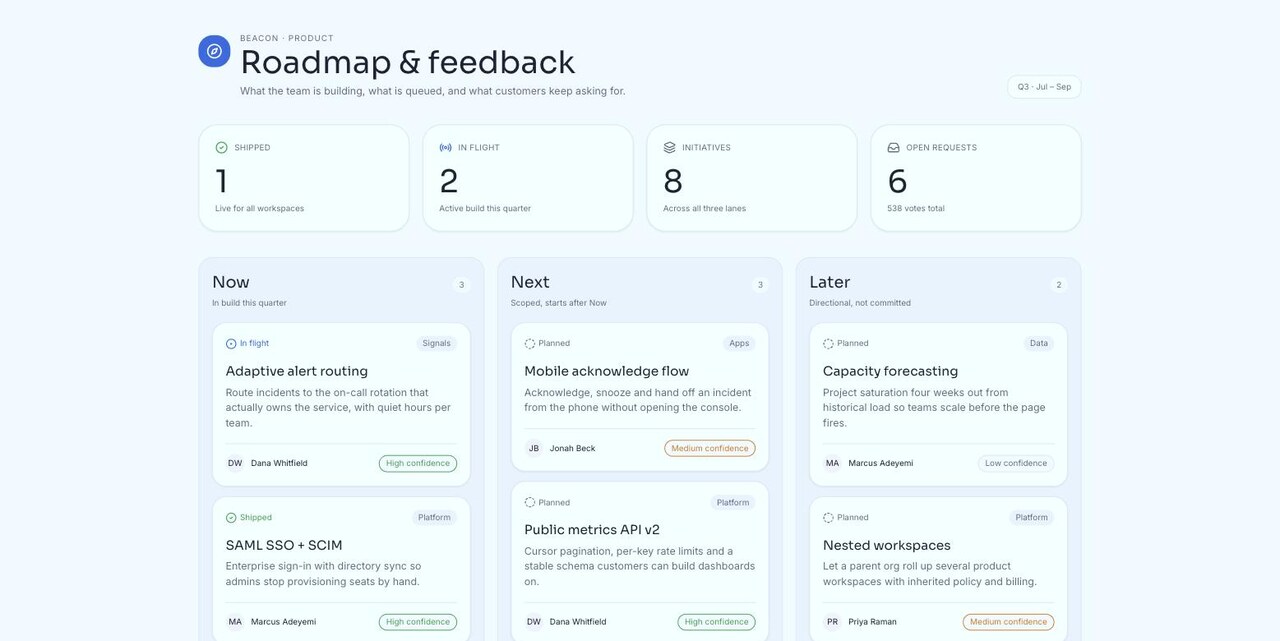This screenshot has width=1280, height=641.
Task: Click the DW avatar beside Dana Whitfield on Adaptive alert routing
Action: tap(235, 463)
